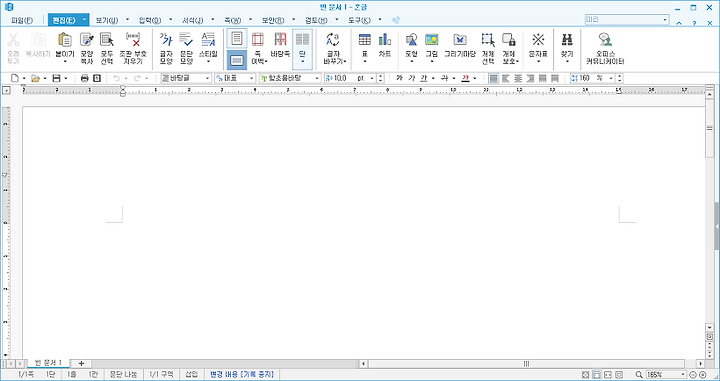
Task: Click the New Document blank page icon
Action: point(15,78)
